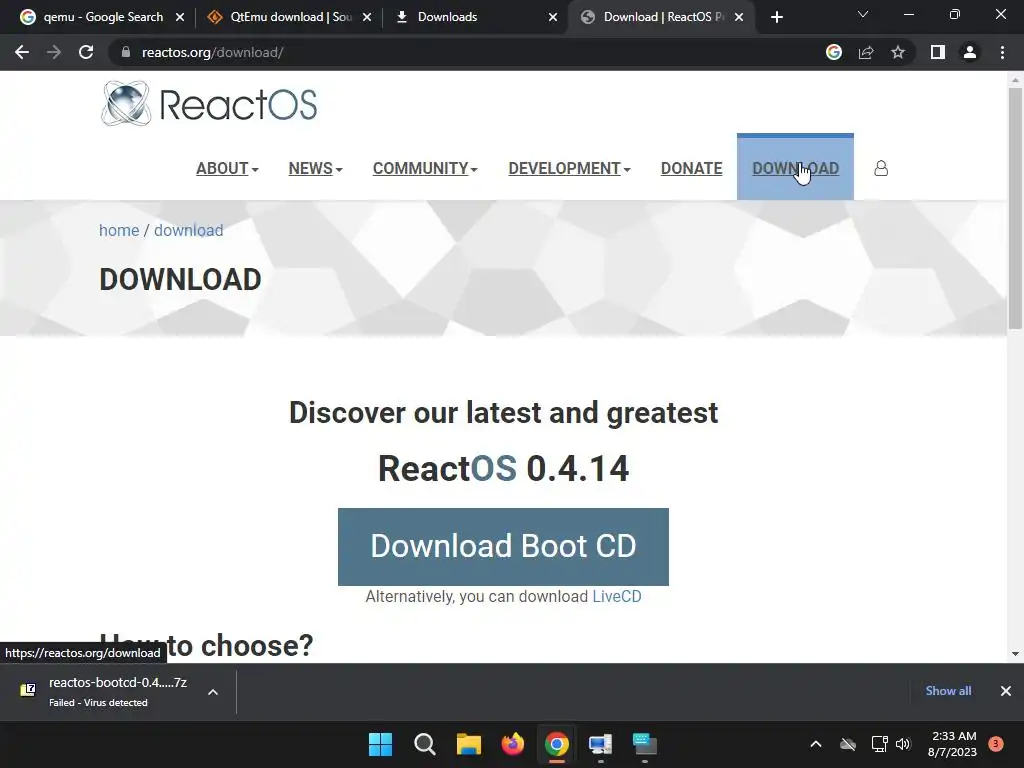Open network settings tray icon
The image size is (1024, 768).
point(879,744)
